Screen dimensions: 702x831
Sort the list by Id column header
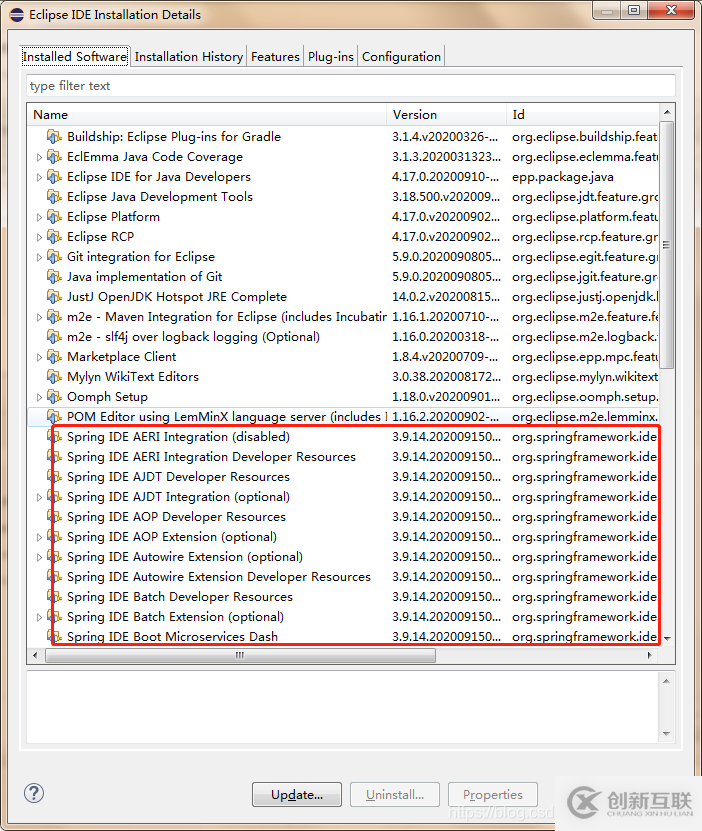[x=583, y=114]
